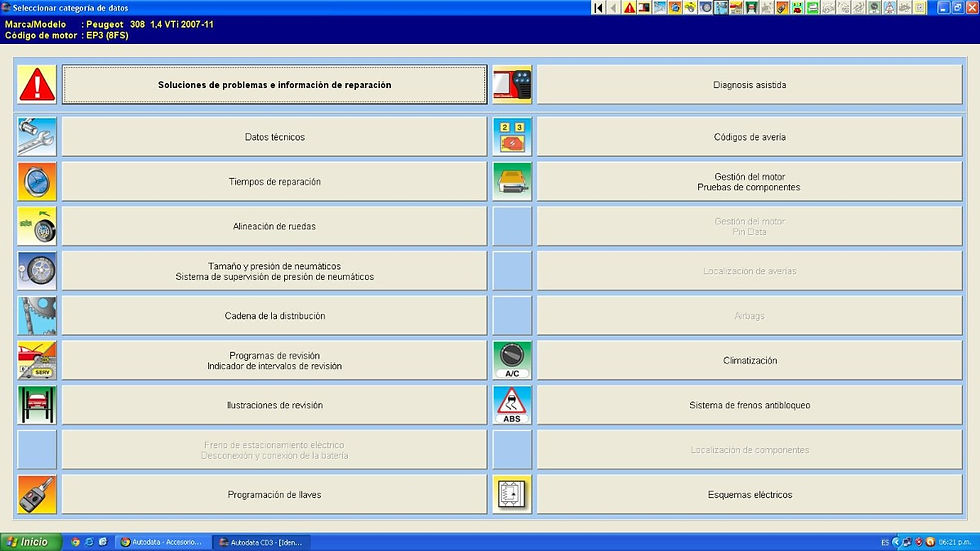Image resolution: width=980 pixels, height=551 pixels.
Task: Click the large engine ECU icon
Action: (512, 182)
